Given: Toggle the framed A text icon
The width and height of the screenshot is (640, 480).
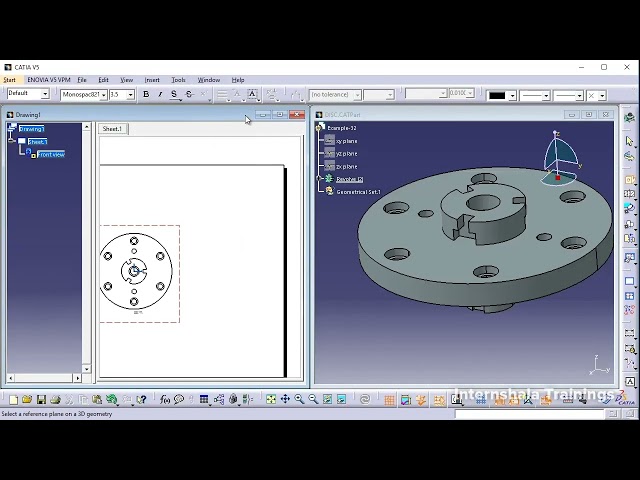Looking at the screenshot, I should click(x=252, y=94).
